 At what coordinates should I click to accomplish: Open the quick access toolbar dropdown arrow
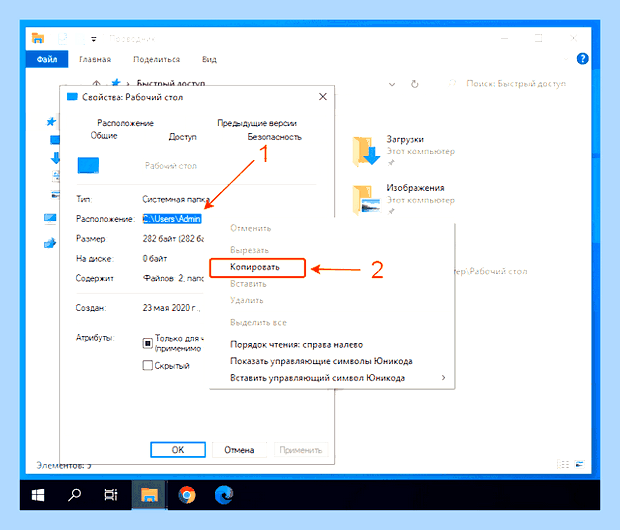coord(94,39)
